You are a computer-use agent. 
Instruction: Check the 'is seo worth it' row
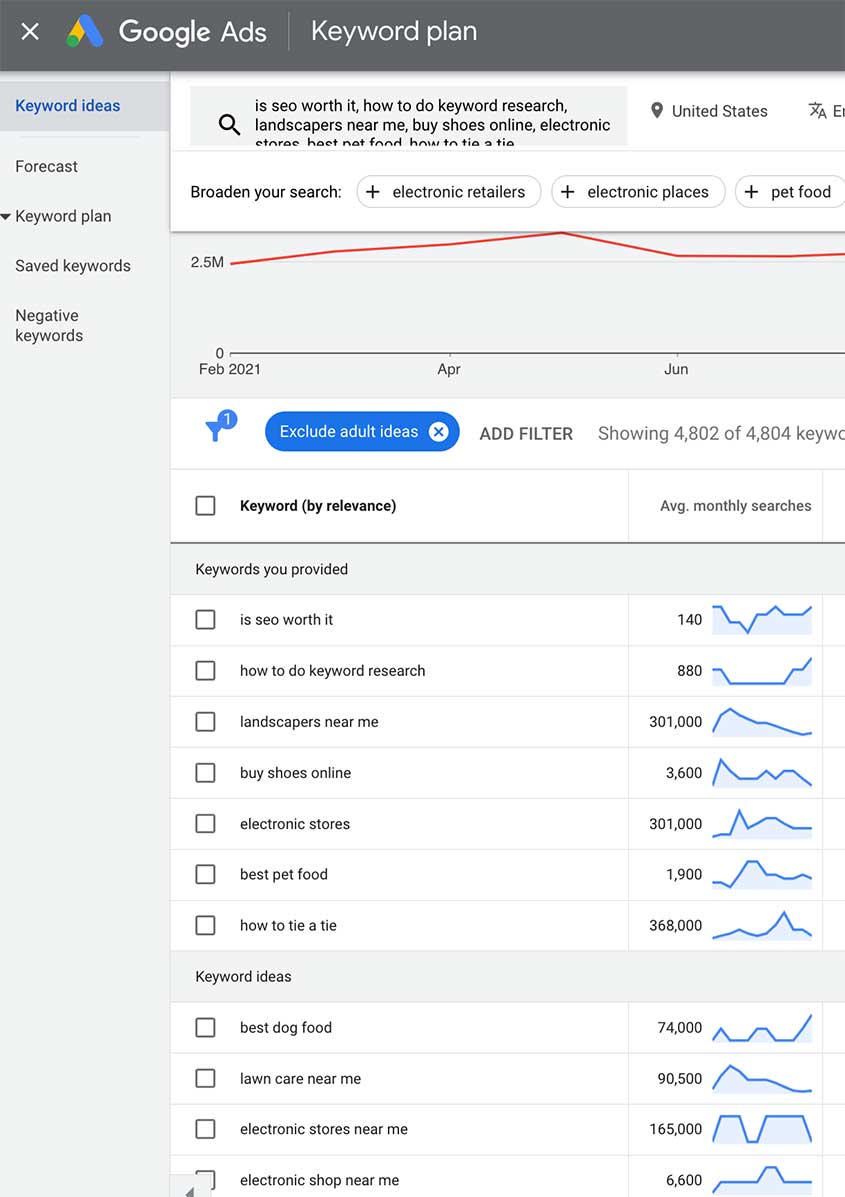click(x=205, y=619)
